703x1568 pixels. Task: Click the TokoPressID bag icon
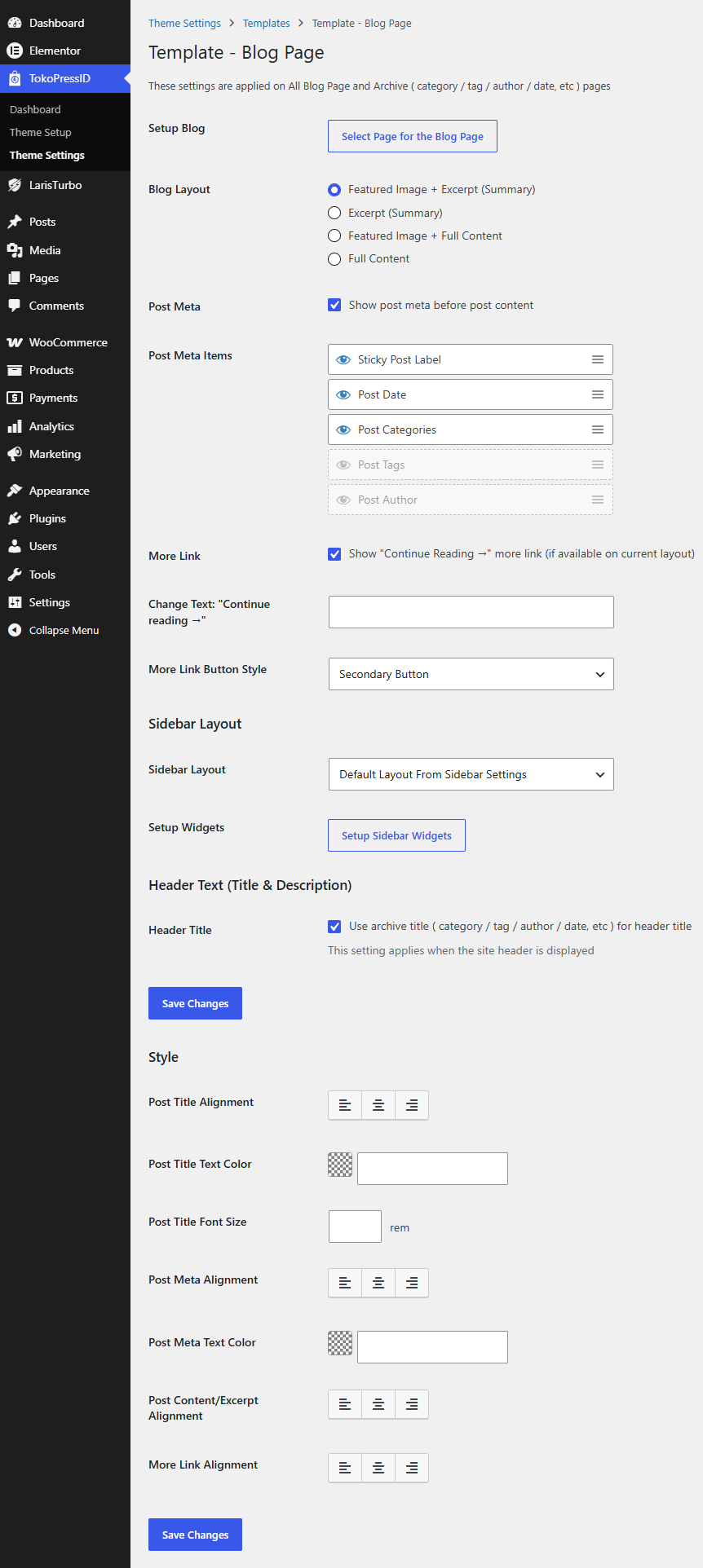tap(15, 79)
